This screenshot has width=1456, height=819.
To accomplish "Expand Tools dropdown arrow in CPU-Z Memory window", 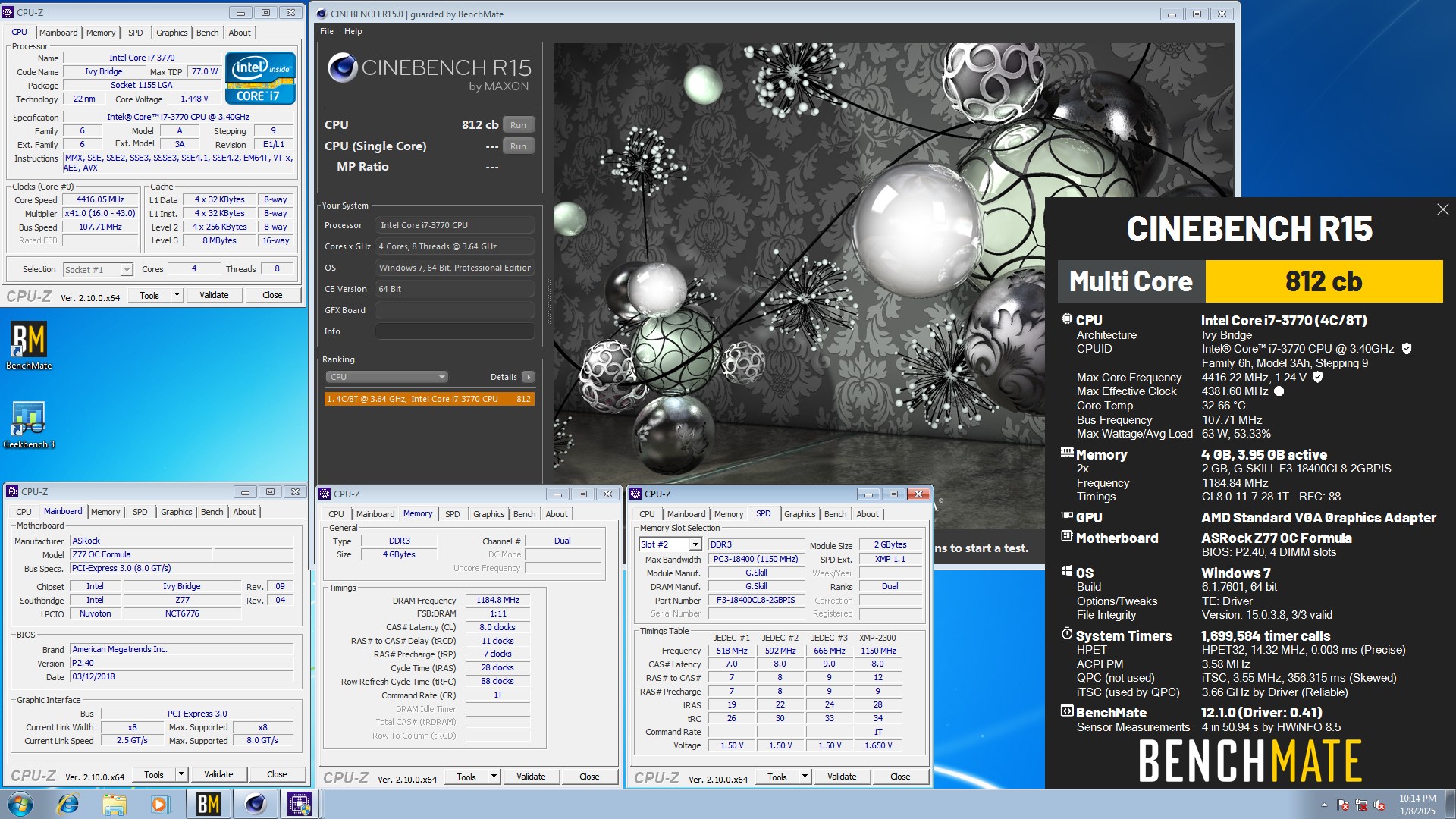I will pos(494,777).
